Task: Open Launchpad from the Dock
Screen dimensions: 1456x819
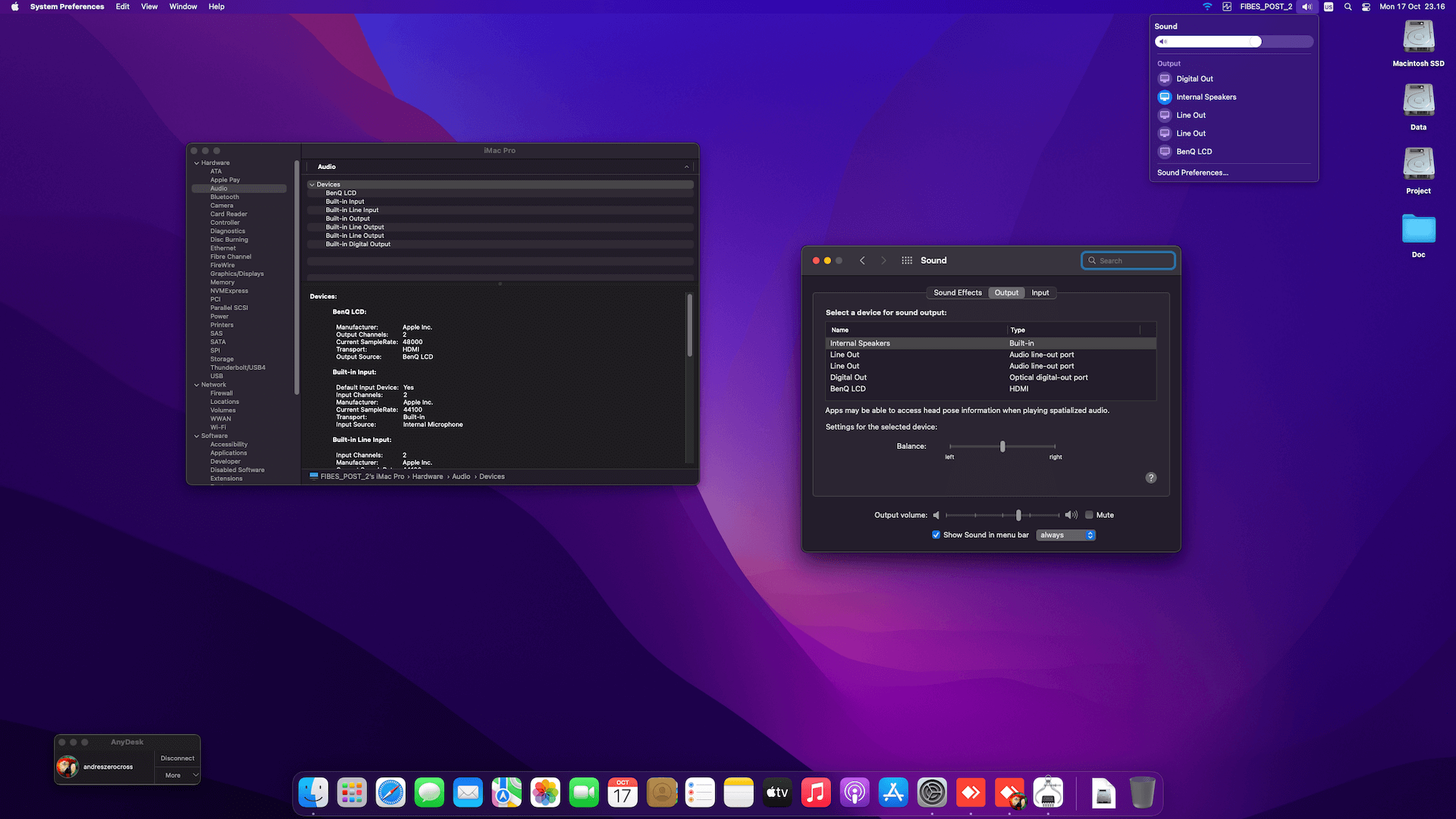Action: coord(352,793)
